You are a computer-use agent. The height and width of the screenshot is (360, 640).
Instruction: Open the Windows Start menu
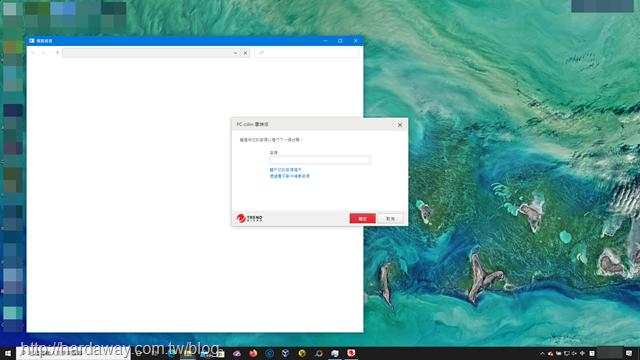8,353
